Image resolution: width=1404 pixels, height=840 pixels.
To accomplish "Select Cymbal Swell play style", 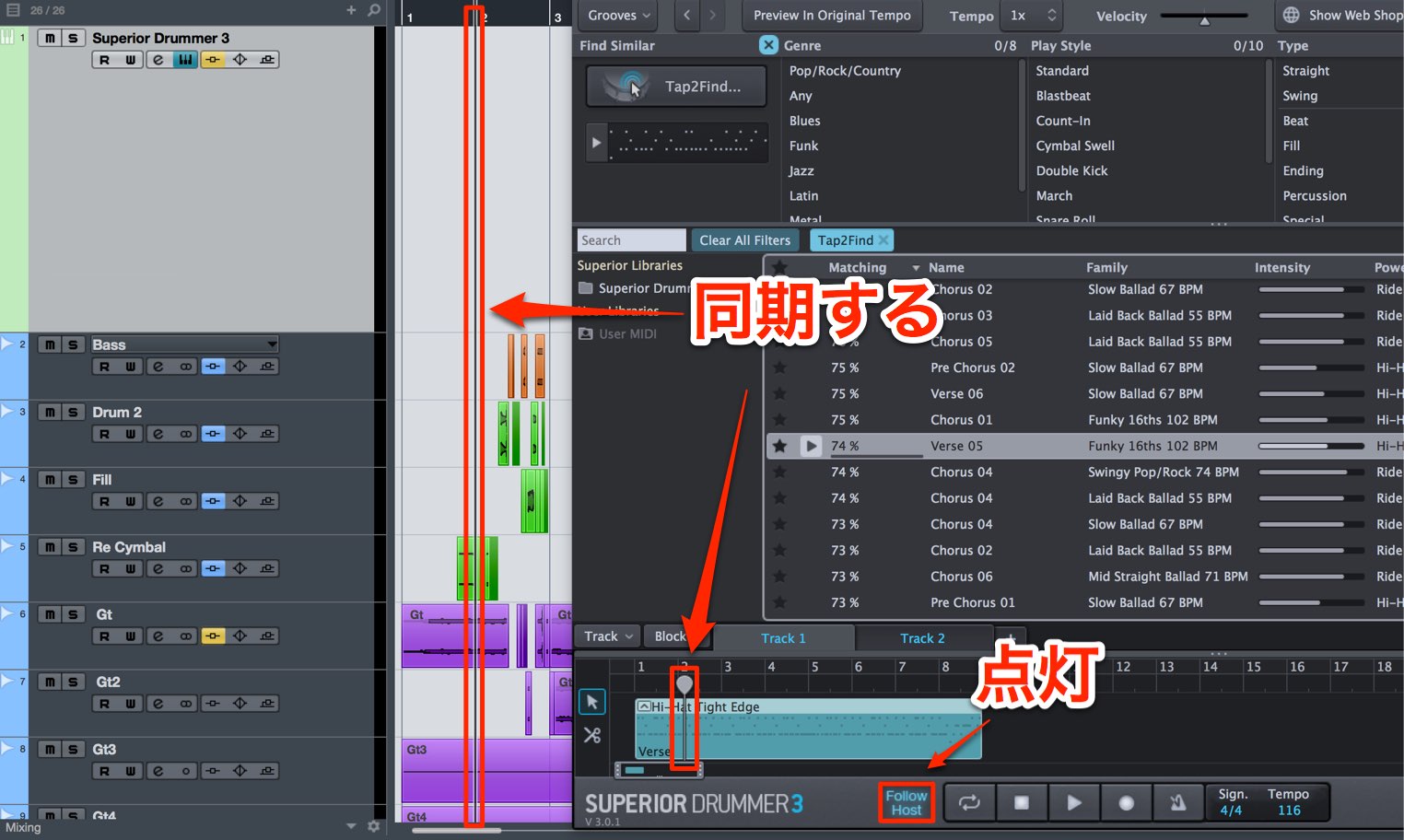I will (x=1075, y=146).
